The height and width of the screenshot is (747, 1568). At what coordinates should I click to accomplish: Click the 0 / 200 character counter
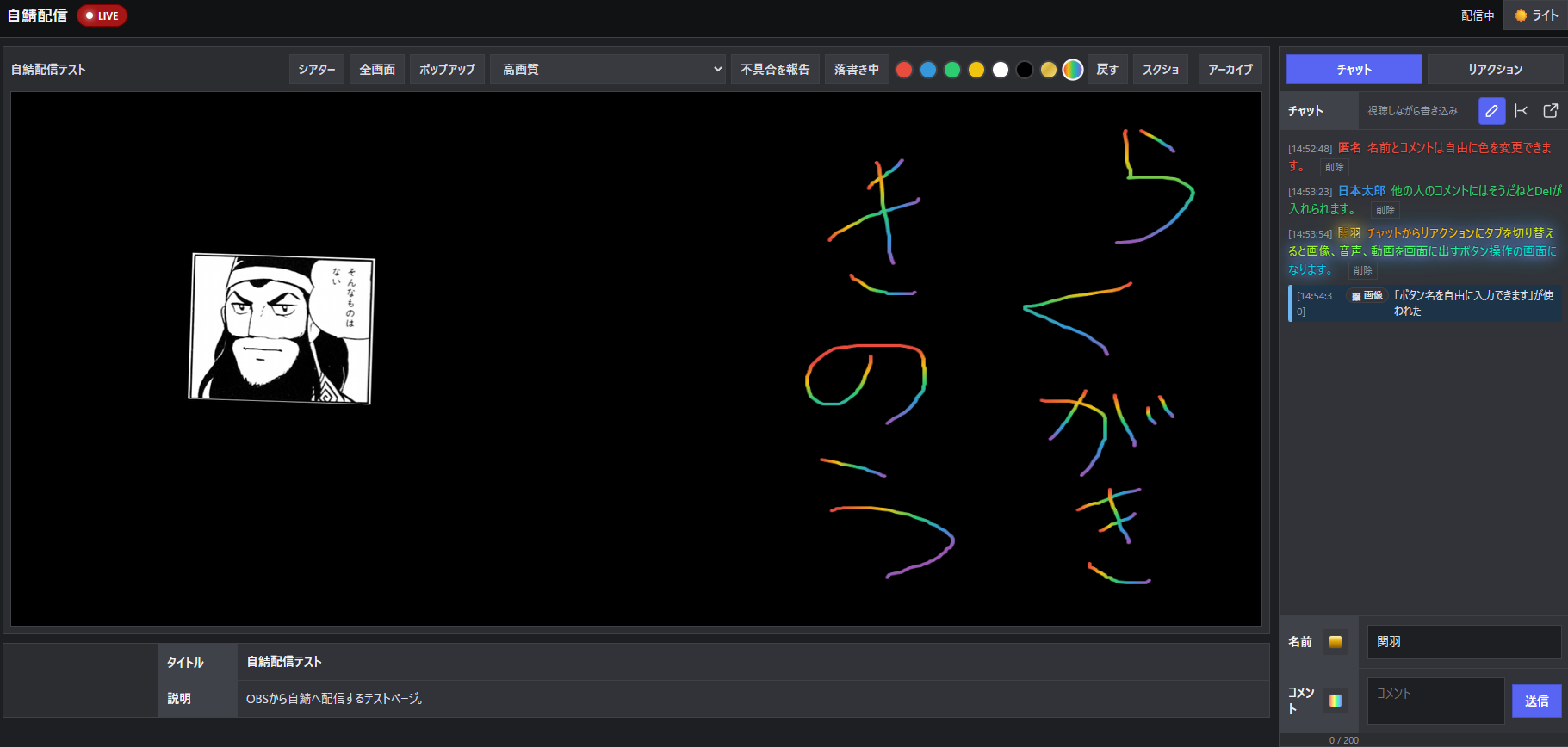pos(1343,740)
